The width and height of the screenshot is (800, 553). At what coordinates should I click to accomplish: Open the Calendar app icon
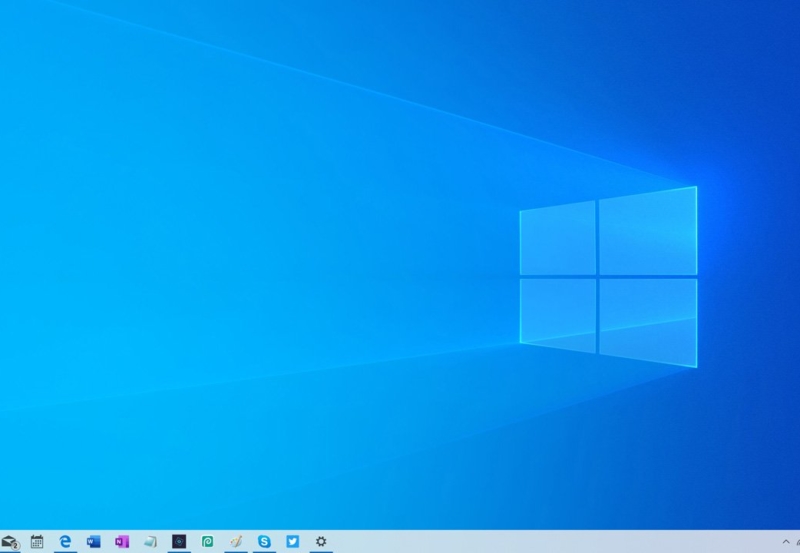point(37,541)
